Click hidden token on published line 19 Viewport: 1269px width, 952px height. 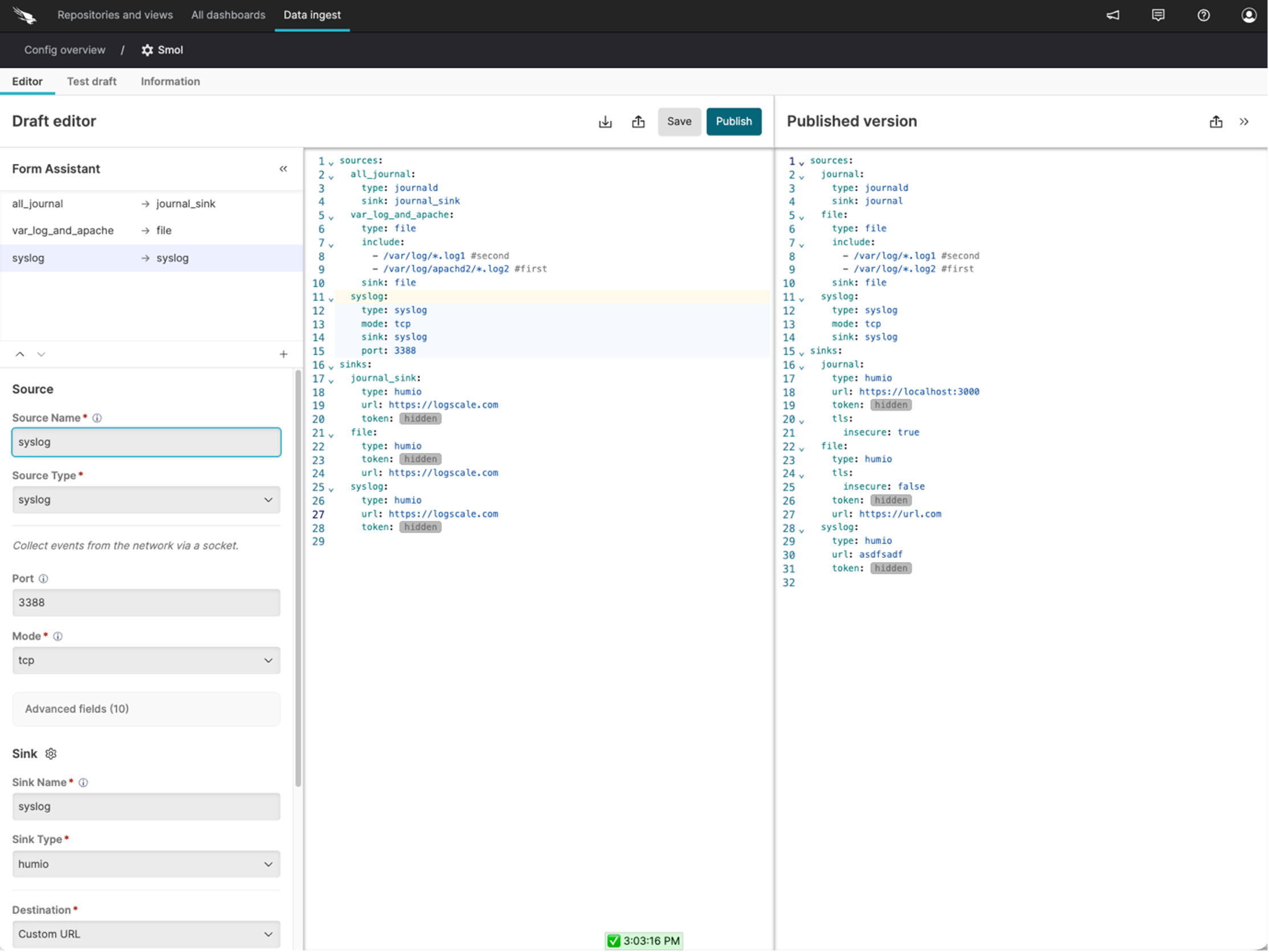tap(891, 405)
